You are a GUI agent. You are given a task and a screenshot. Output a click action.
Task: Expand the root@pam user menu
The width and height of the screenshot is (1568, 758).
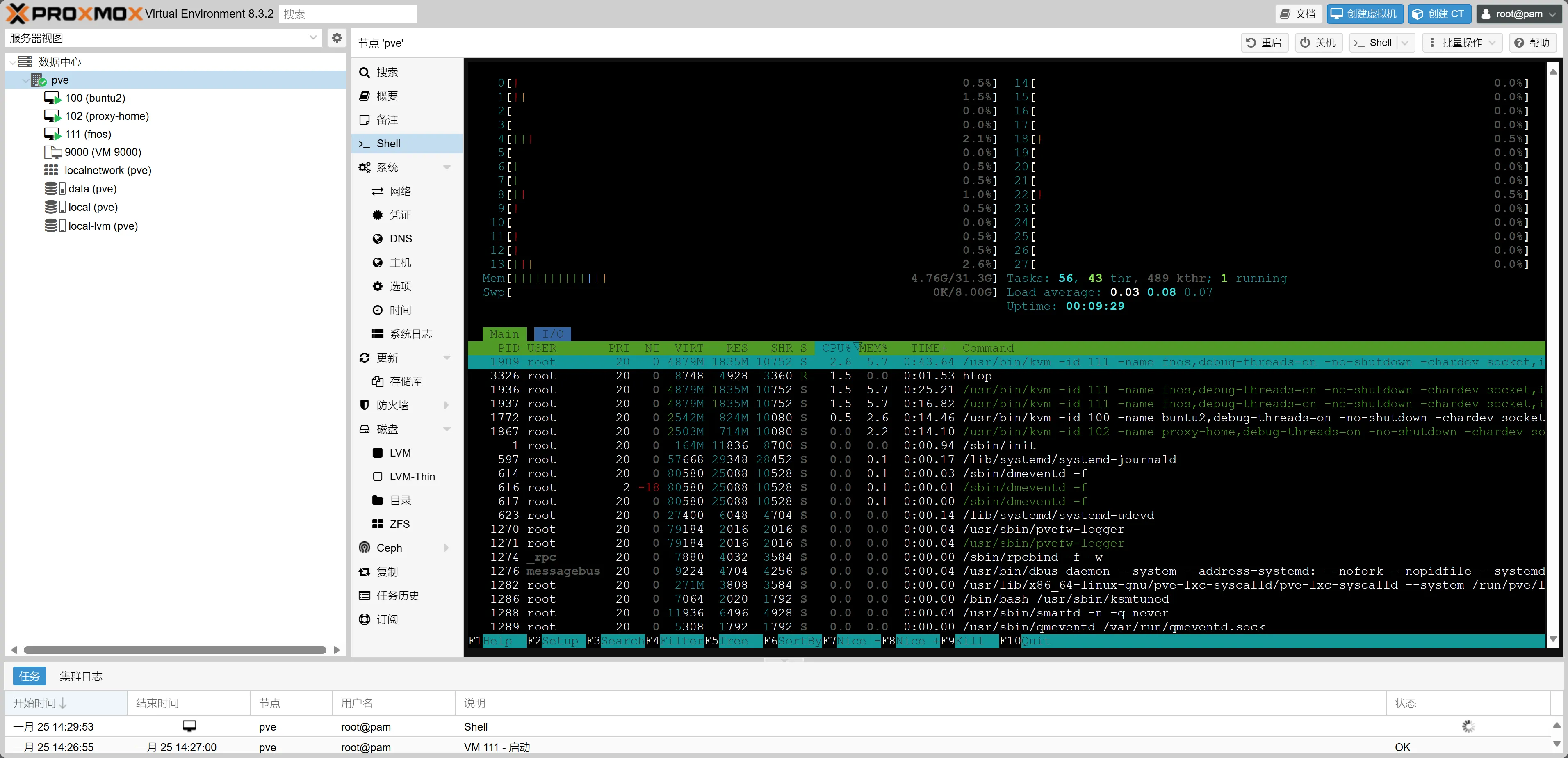[1519, 14]
